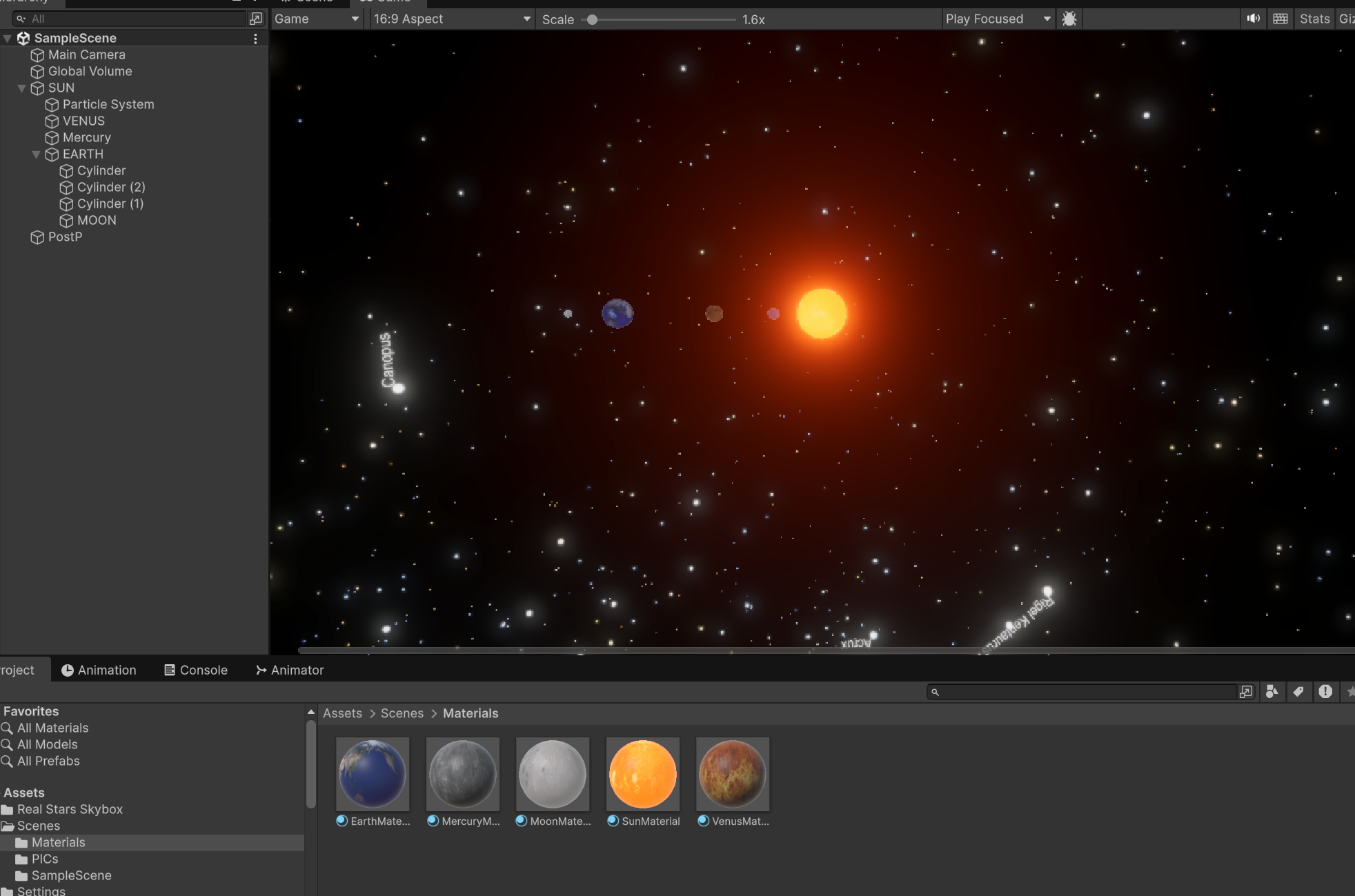
Task: Click the search by label tag icon
Action: click(1298, 692)
